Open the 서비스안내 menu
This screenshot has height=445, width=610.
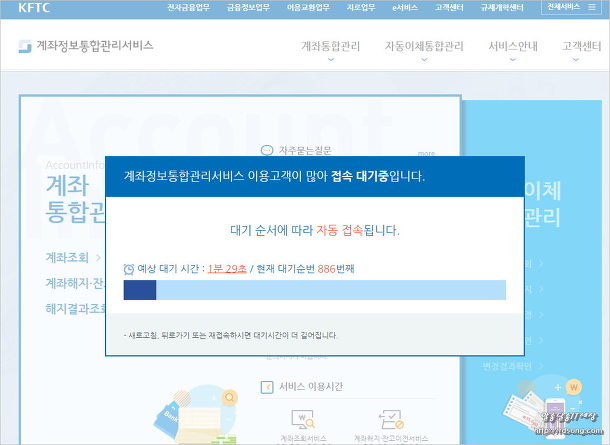[513, 47]
